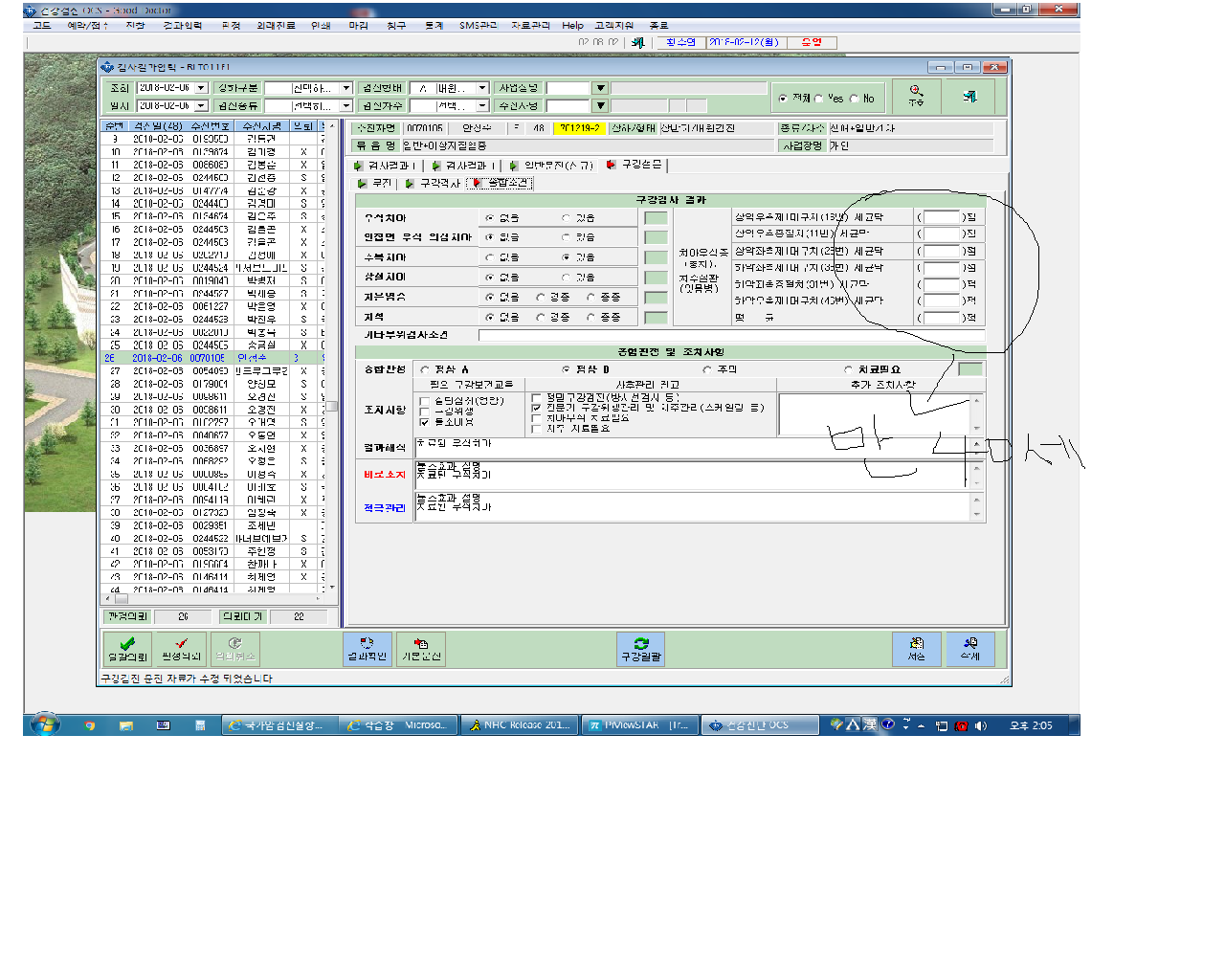Open the Help menu
The width and height of the screenshot is (1225, 980).
pyautogui.click(x=572, y=26)
